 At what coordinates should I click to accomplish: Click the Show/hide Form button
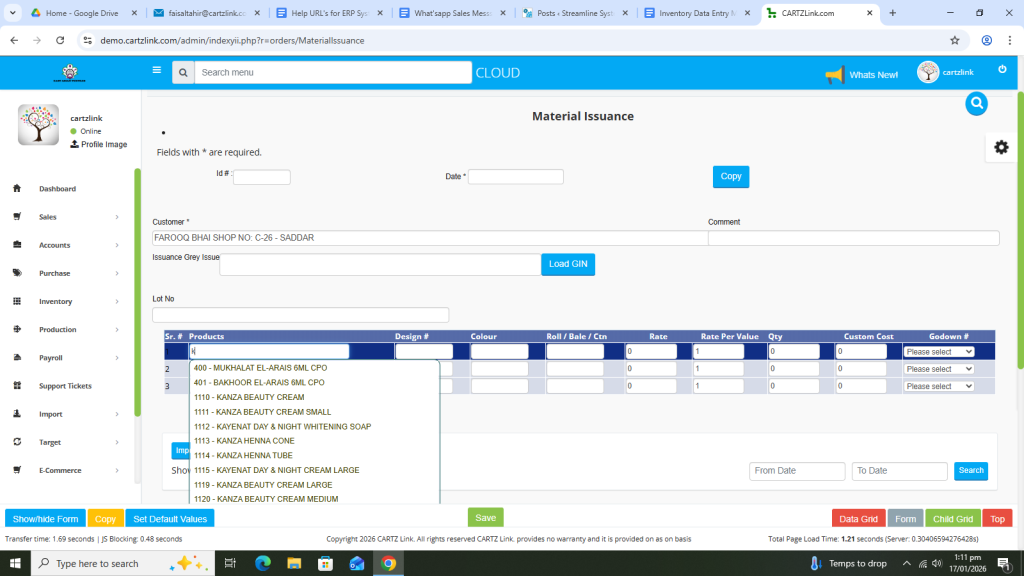(x=45, y=519)
